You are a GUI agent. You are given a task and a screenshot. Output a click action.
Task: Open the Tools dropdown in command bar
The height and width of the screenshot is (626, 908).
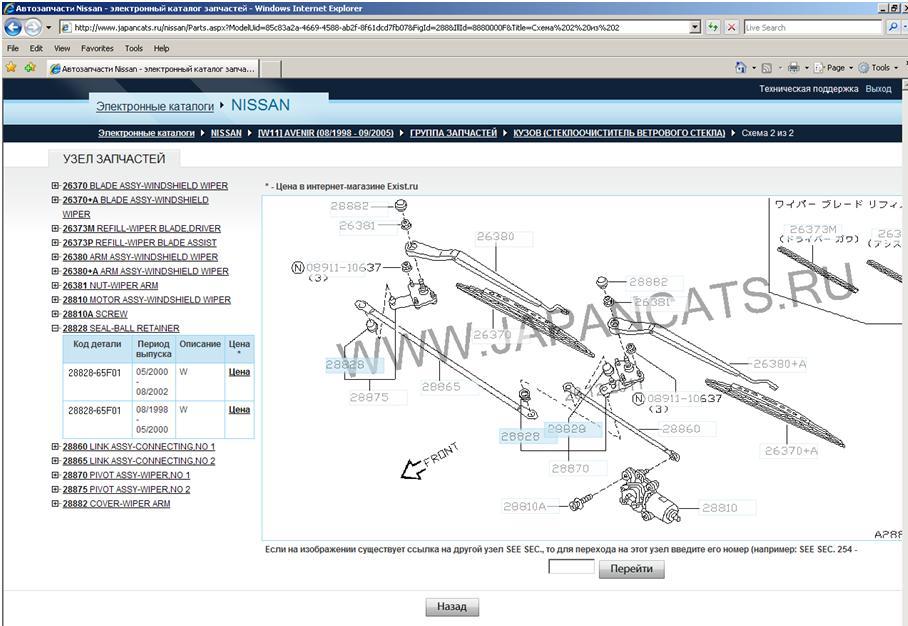click(x=879, y=68)
